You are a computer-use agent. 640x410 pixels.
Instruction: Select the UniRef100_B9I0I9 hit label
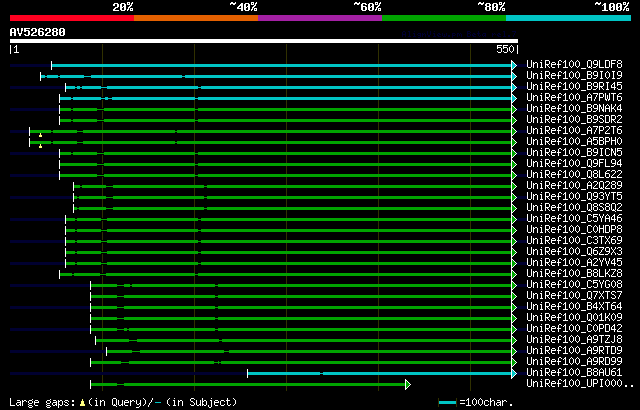574,75
